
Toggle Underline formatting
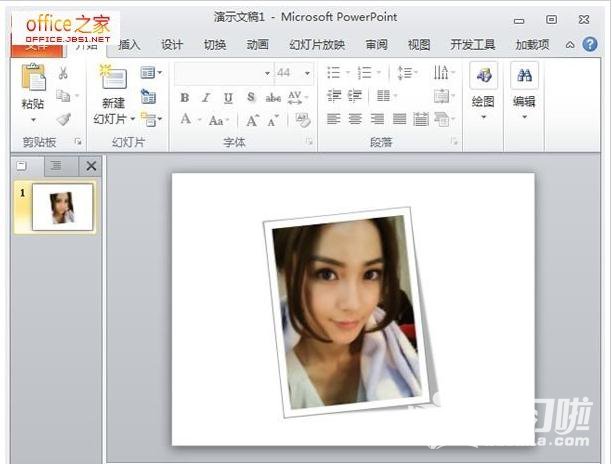click(x=228, y=97)
